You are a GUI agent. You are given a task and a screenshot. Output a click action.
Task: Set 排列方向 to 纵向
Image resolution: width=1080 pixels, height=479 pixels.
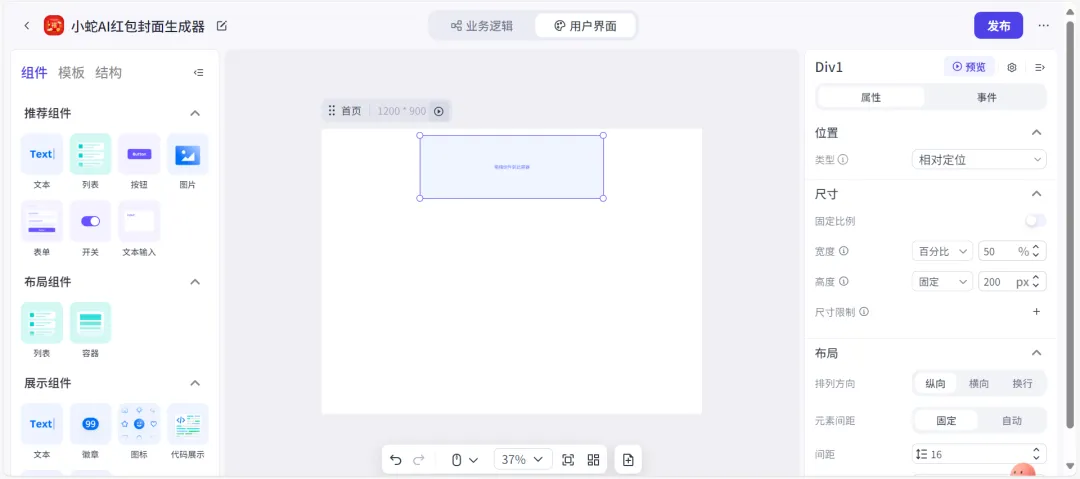pos(935,383)
